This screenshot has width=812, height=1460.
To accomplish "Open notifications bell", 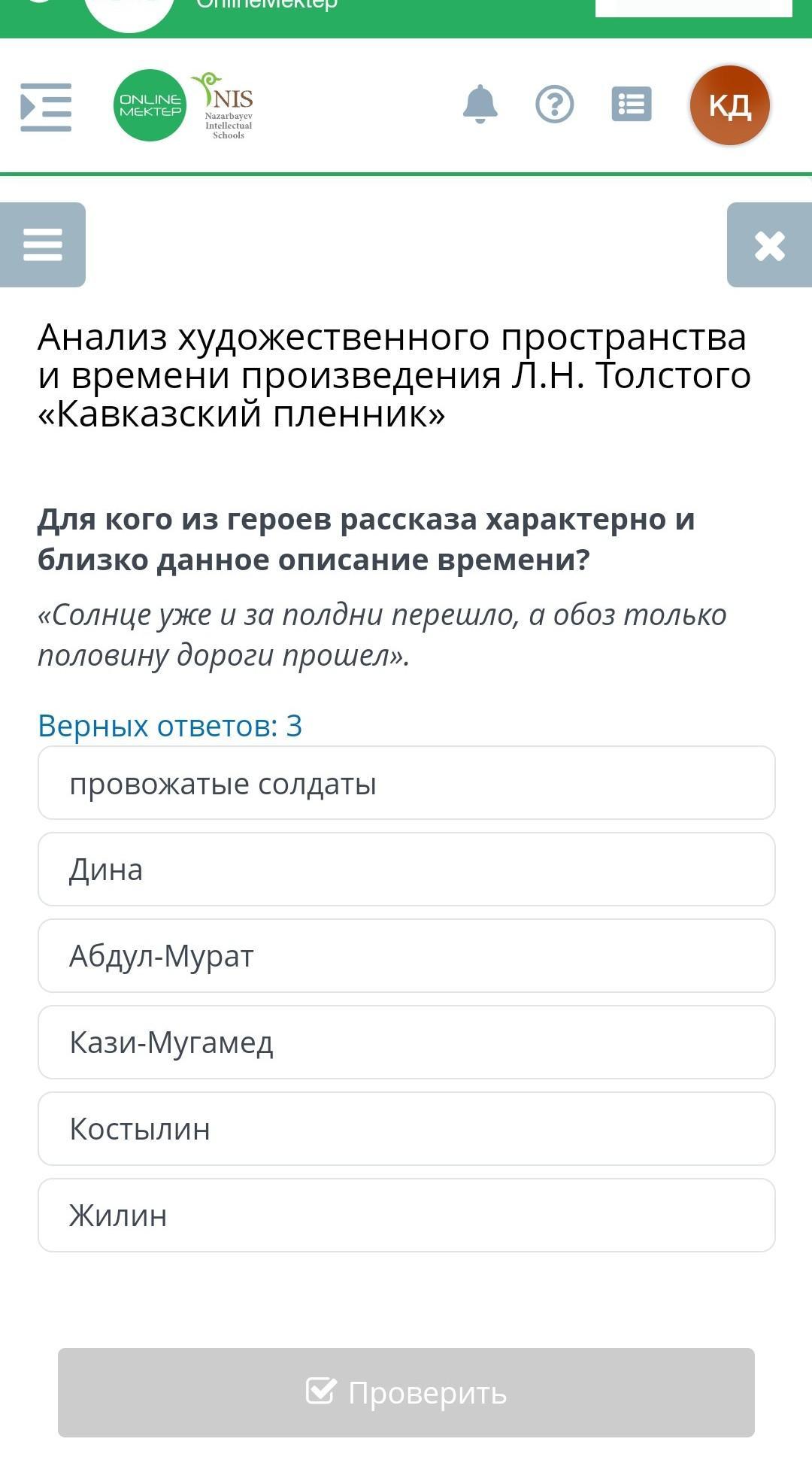I will coord(480,105).
